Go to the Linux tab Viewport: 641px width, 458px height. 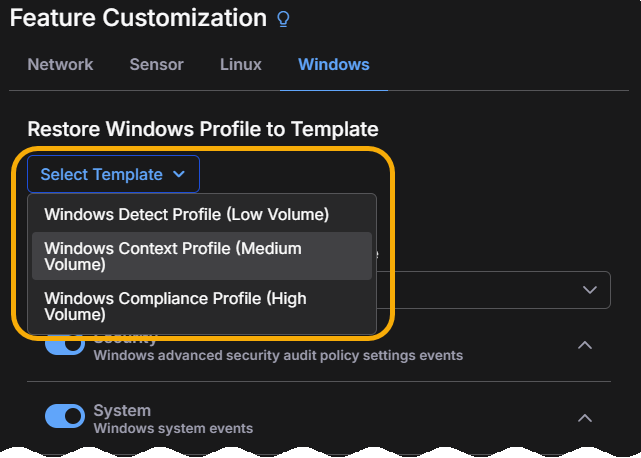[x=241, y=65]
